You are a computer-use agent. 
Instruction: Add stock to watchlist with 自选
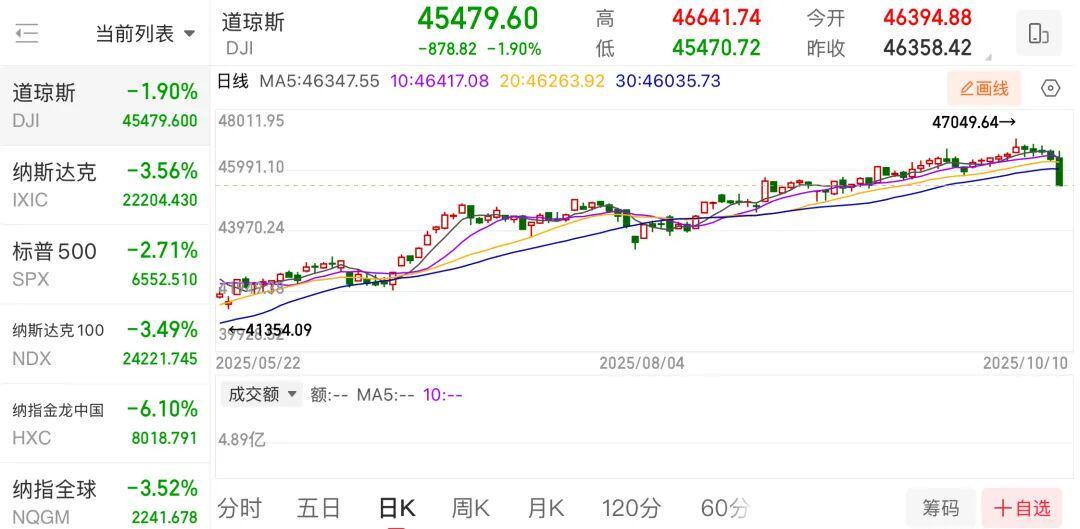pos(1021,508)
